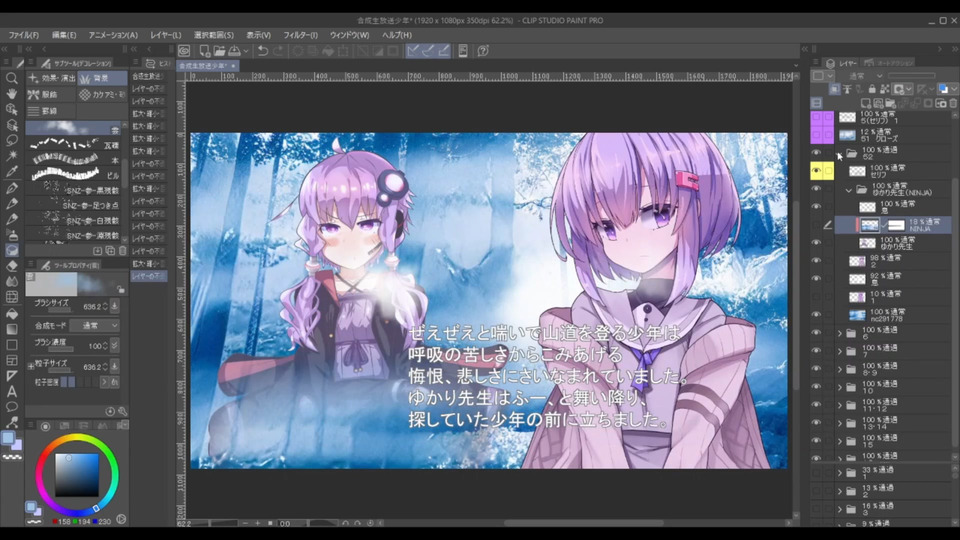960x540 pixels.
Task: Click the Redo arrow in command bar
Action: click(x=278, y=51)
